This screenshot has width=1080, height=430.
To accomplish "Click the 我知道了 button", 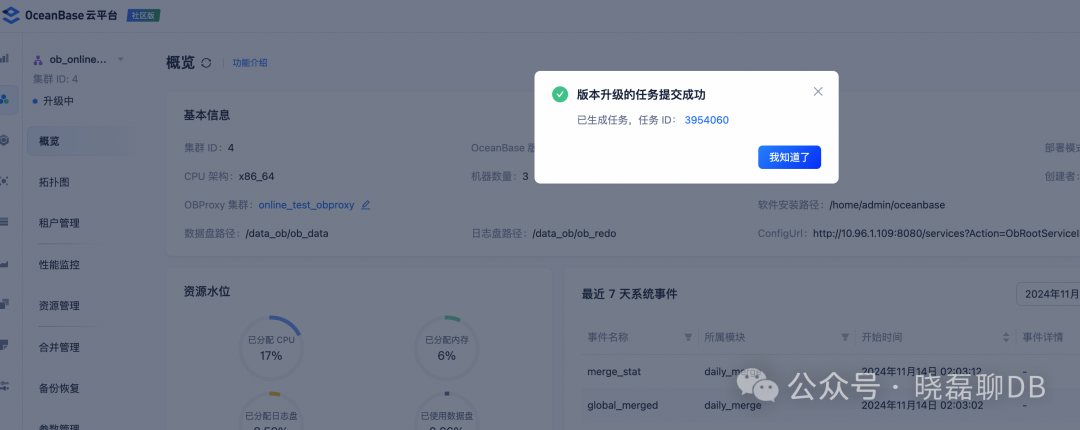I will (789, 157).
